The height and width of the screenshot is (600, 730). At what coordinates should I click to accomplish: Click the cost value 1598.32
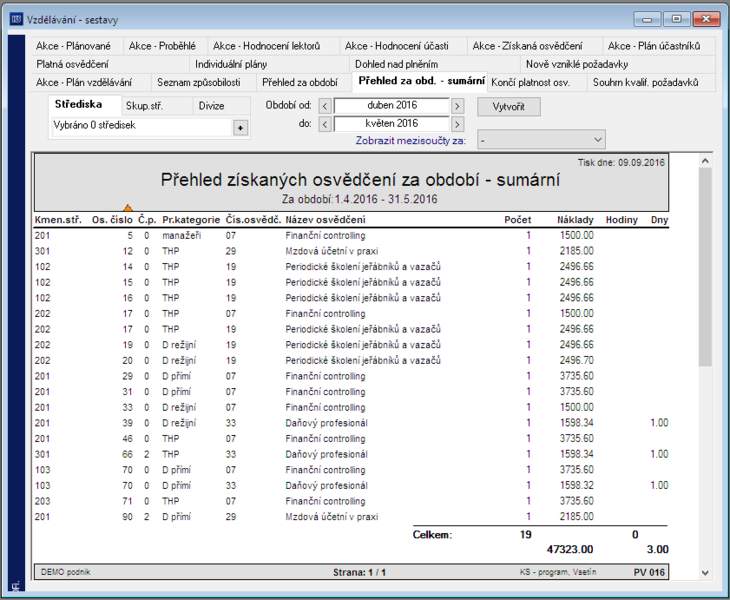[576, 485]
